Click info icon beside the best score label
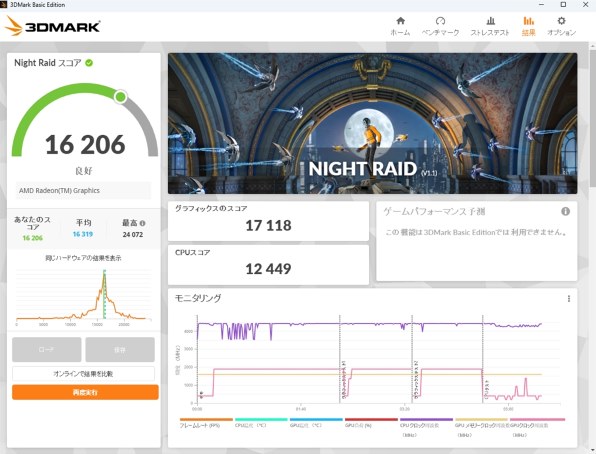The image size is (596, 454). pos(142,223)
